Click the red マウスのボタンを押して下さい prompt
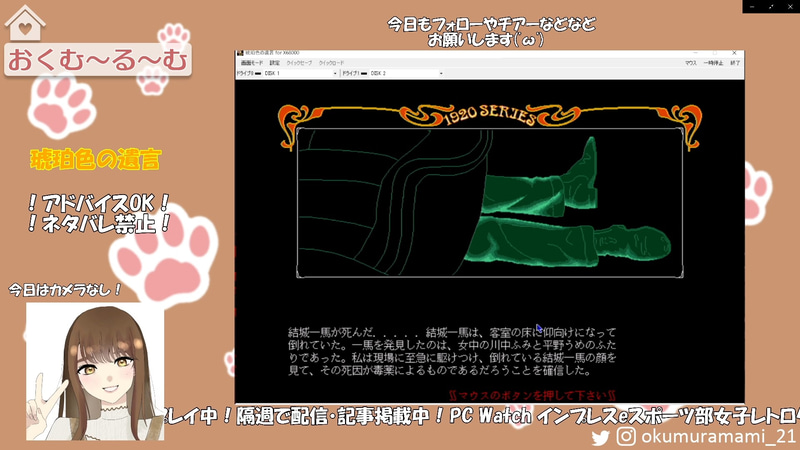Viewport: 800px width, 450px height. (x=533, y=395)
